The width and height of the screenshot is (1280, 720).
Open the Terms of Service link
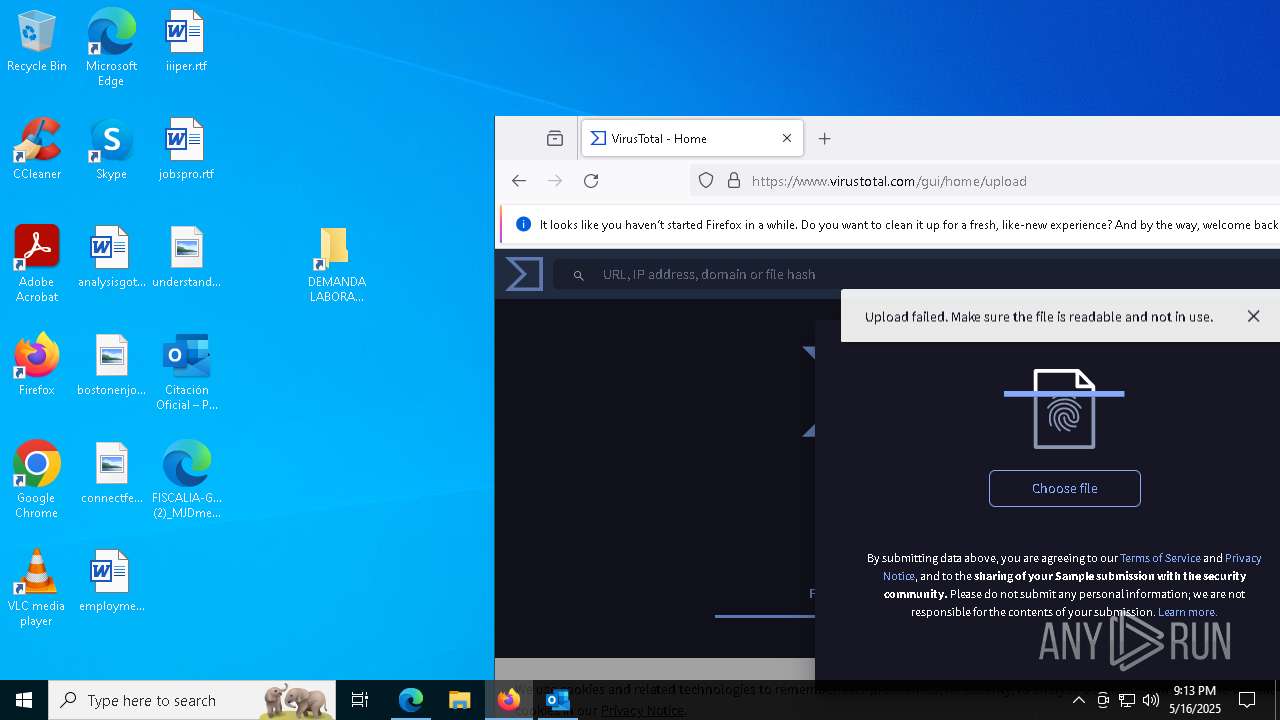[x=1160, y=558]
